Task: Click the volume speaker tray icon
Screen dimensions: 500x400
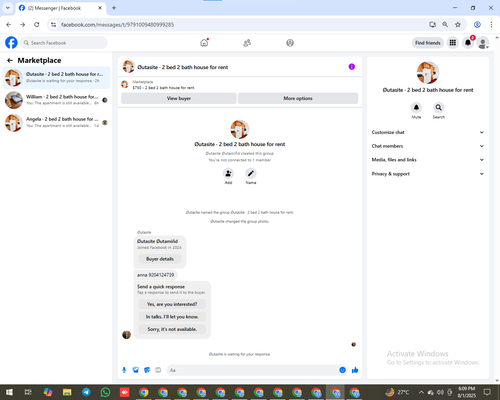Action: coord(440,392)
